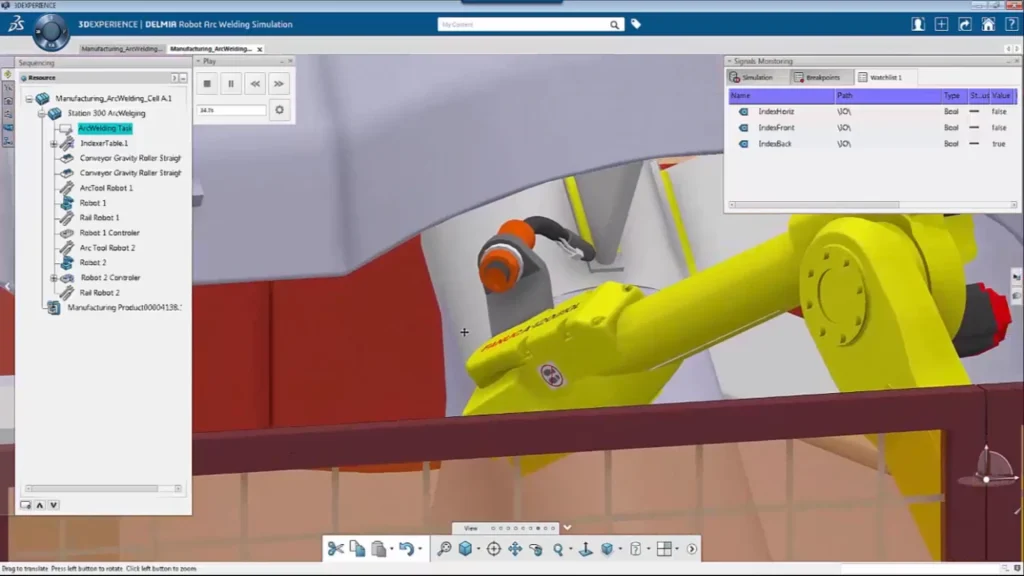This screenshot has width=1024, height=576.
Task: Click the Share arrow icon
Action: point(964,24)
